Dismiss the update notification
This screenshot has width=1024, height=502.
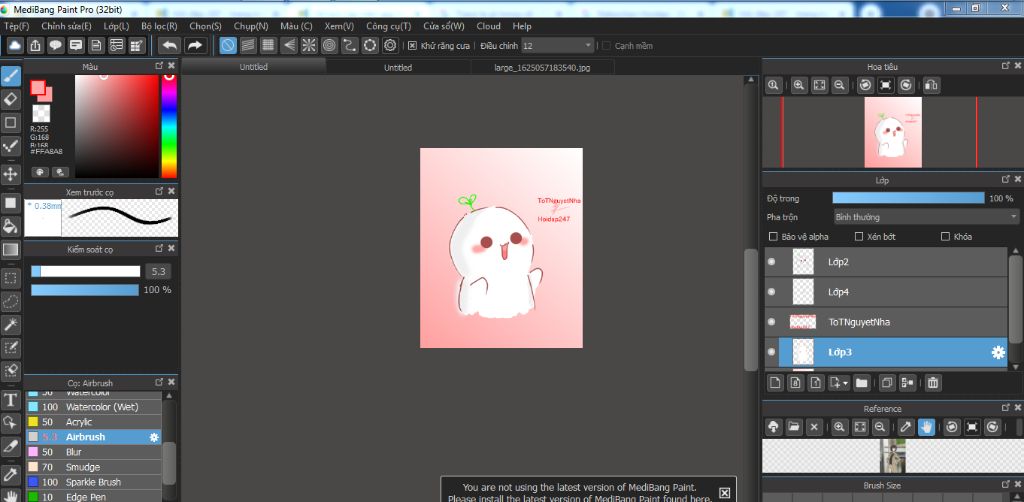point(724,493)
